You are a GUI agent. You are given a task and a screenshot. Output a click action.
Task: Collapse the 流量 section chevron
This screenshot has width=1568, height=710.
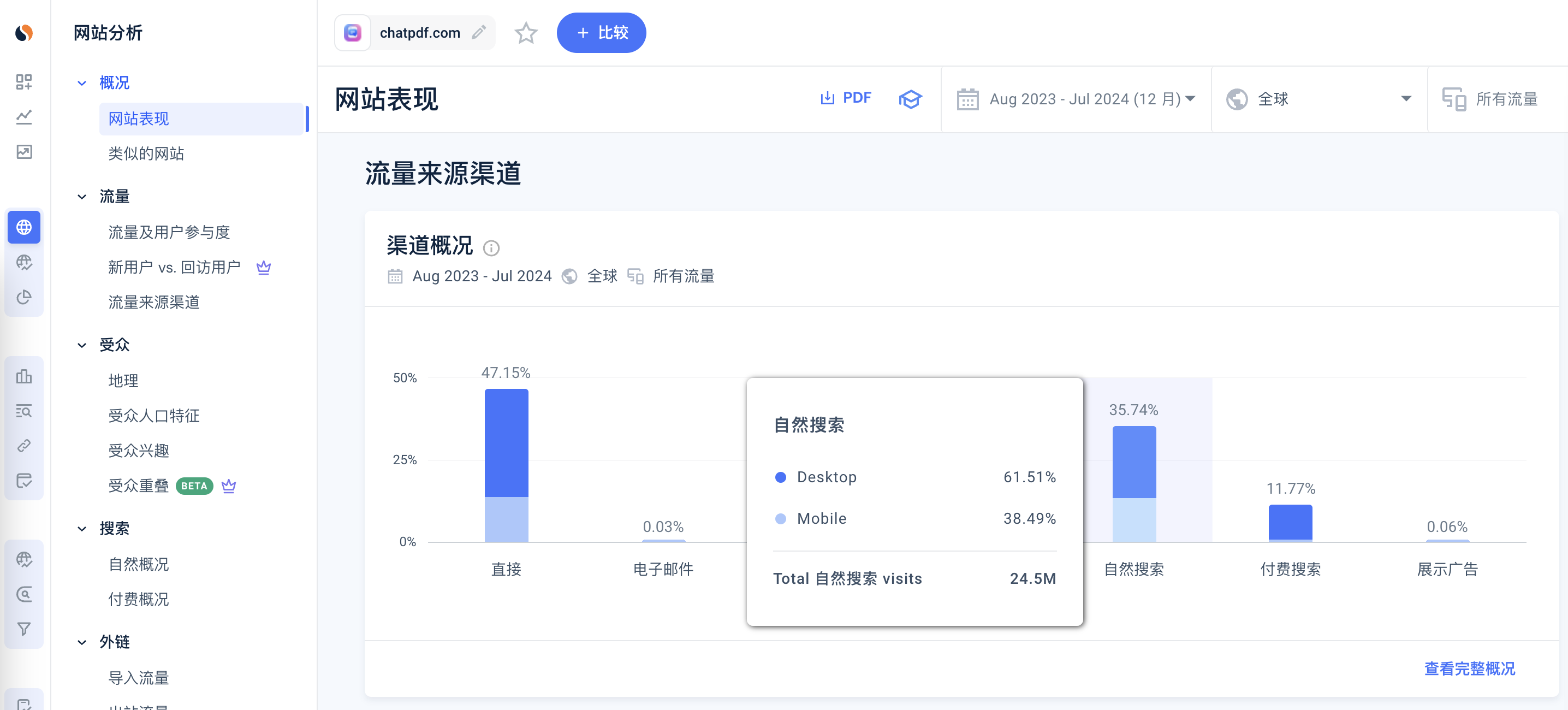click(81, 197)
